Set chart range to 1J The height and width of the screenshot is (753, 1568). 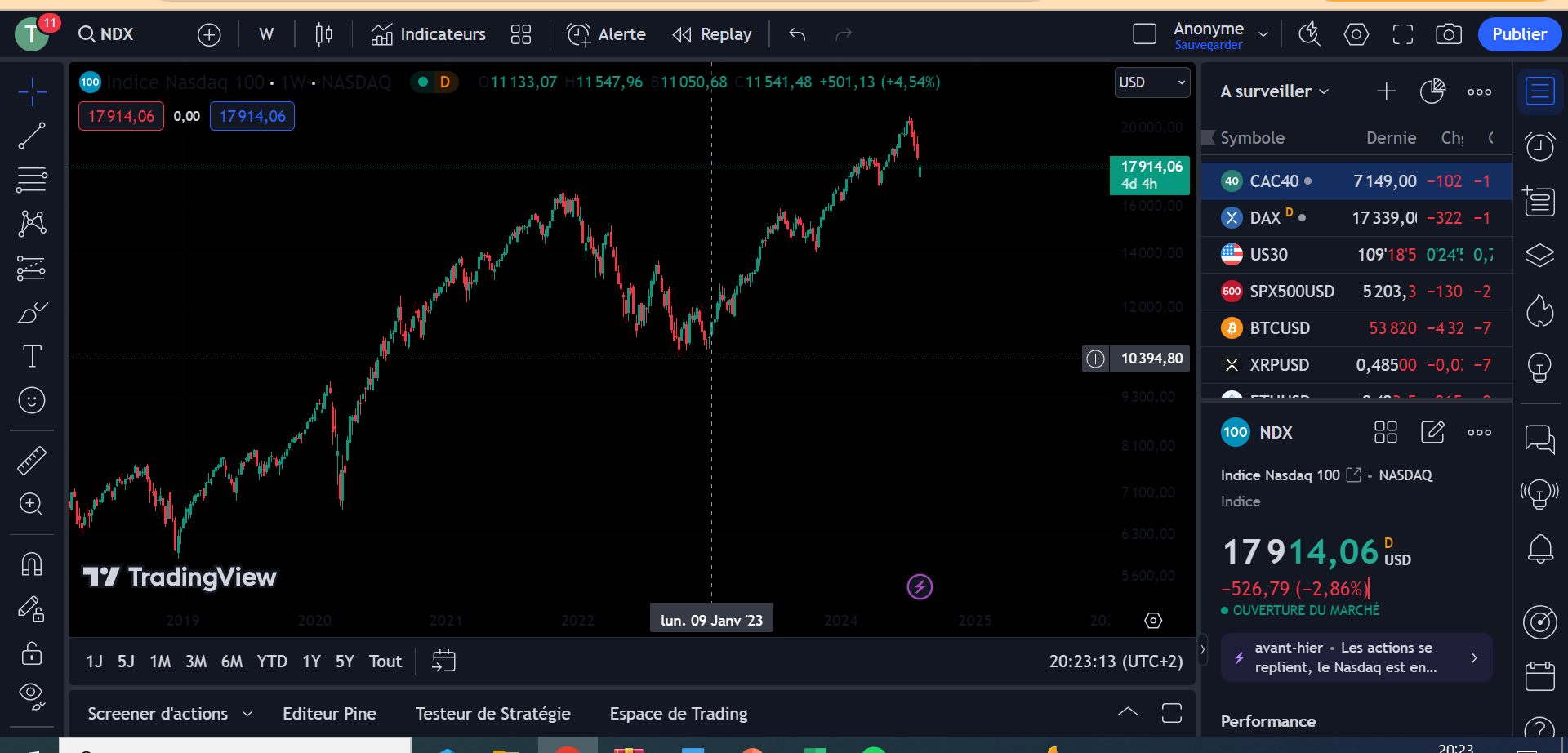coord(94,662)
